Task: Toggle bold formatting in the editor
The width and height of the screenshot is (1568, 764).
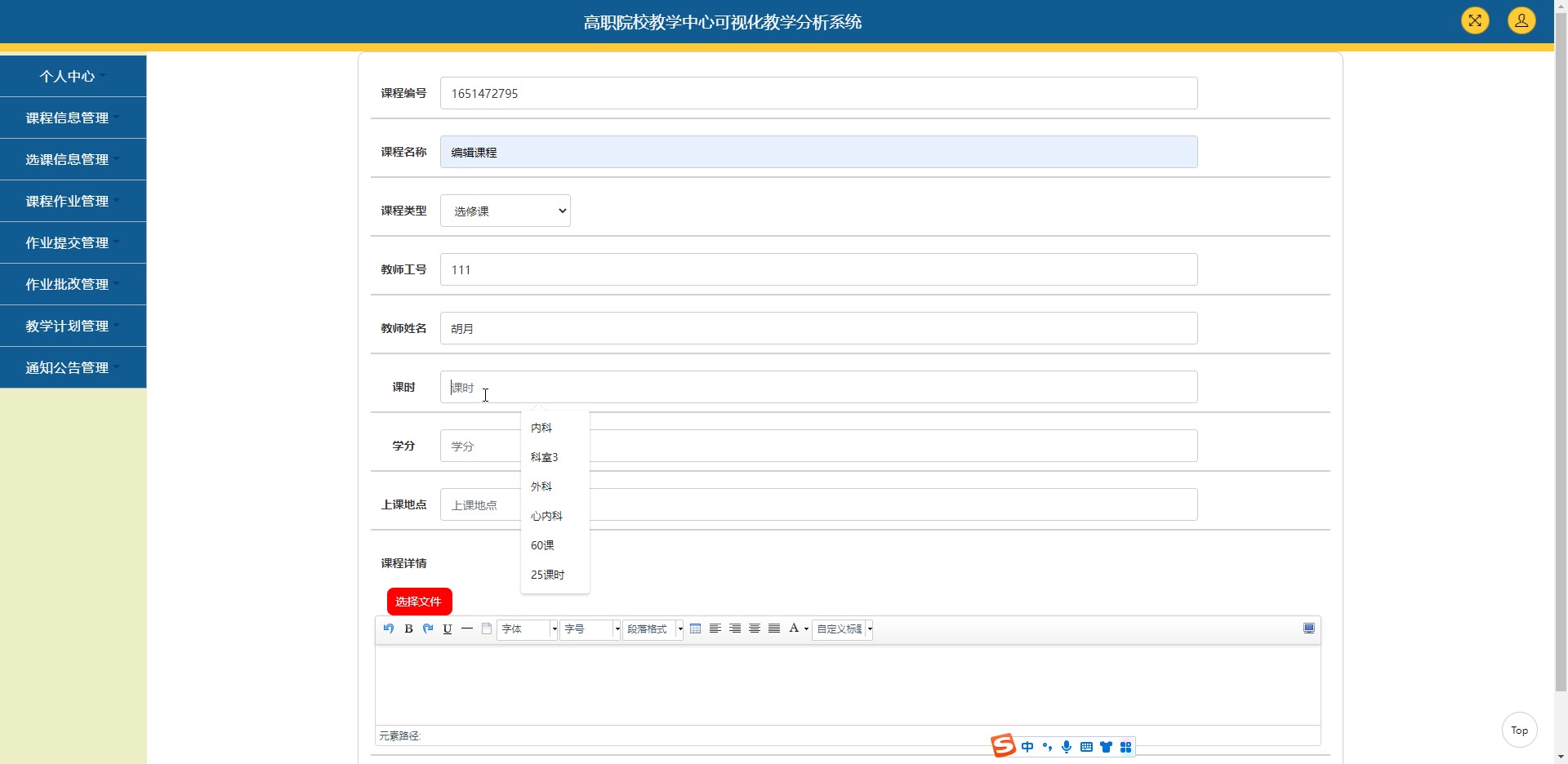Action: click(x=408, y=629)
